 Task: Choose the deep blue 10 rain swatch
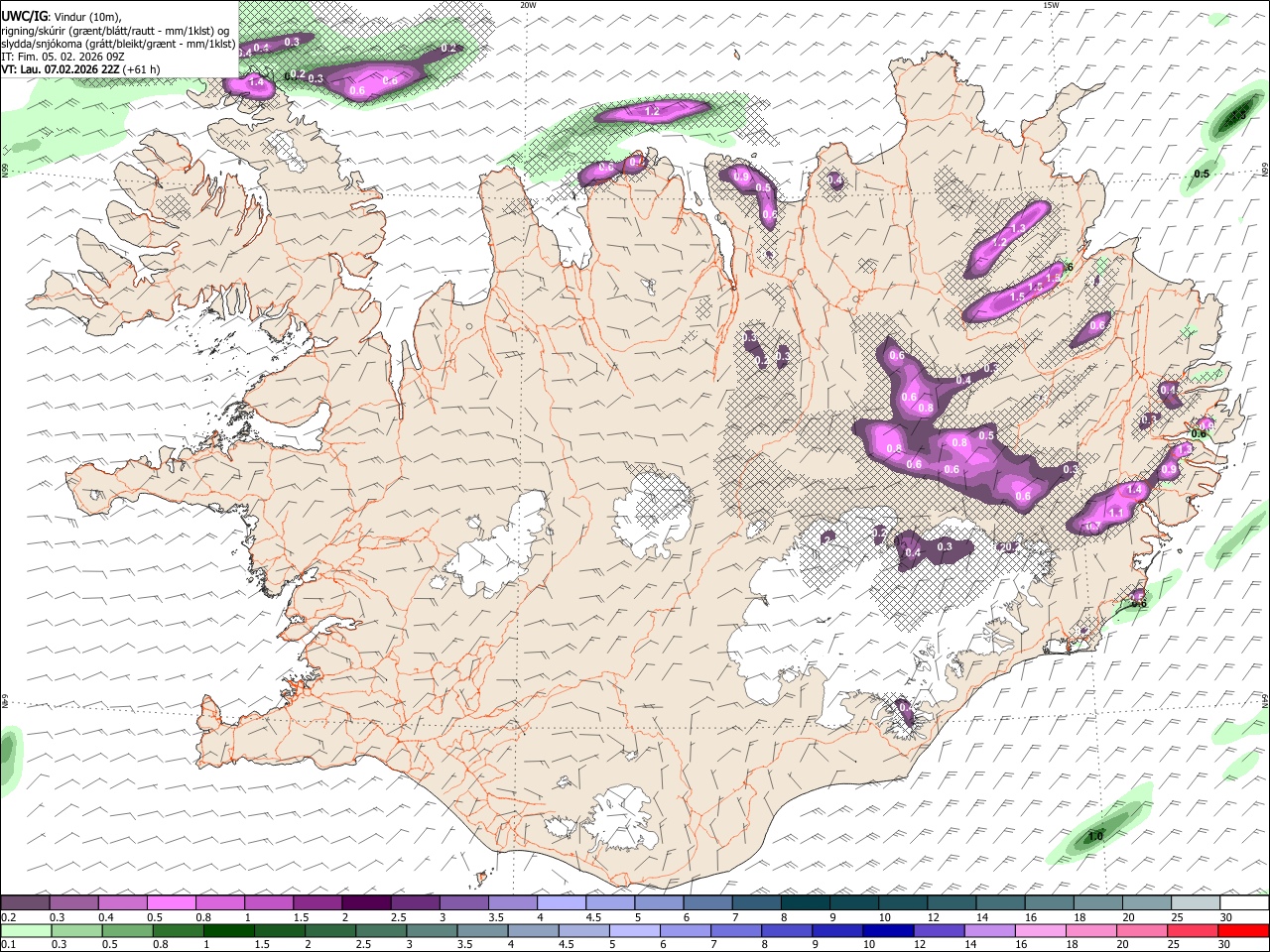[889, 930]
